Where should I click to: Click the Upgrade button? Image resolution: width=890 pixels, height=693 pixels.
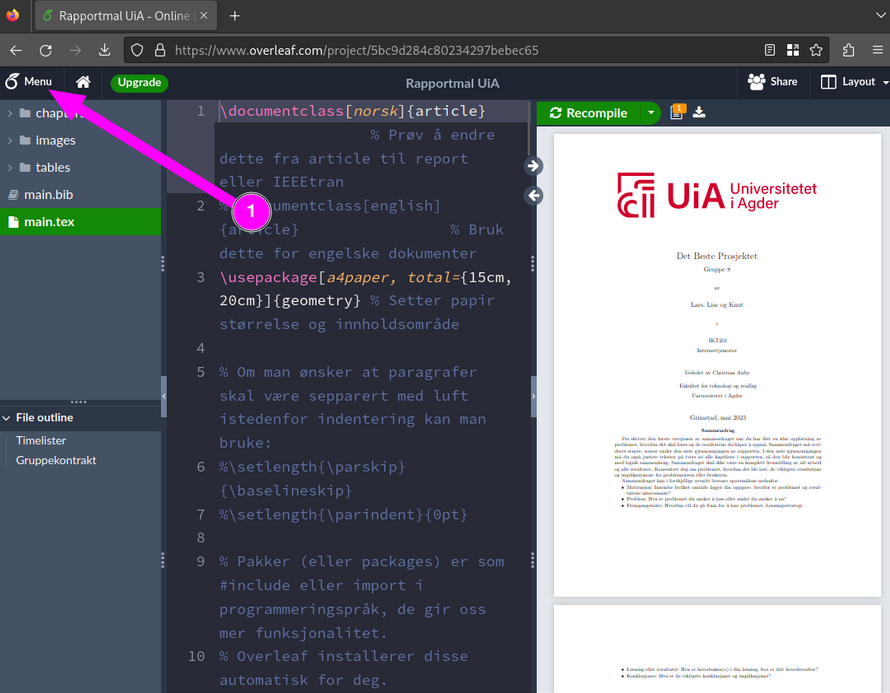click(x=139, y=83)
